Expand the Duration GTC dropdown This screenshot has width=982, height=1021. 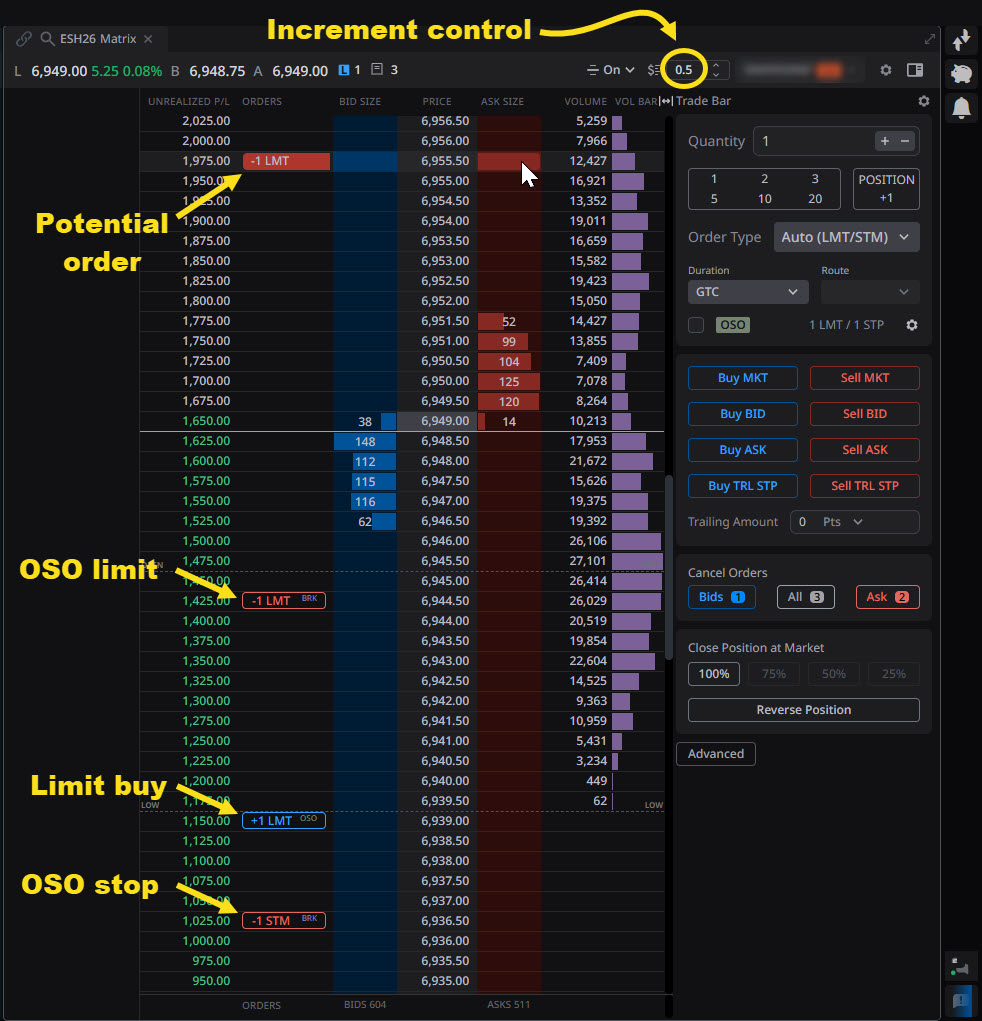coord(748,292)
